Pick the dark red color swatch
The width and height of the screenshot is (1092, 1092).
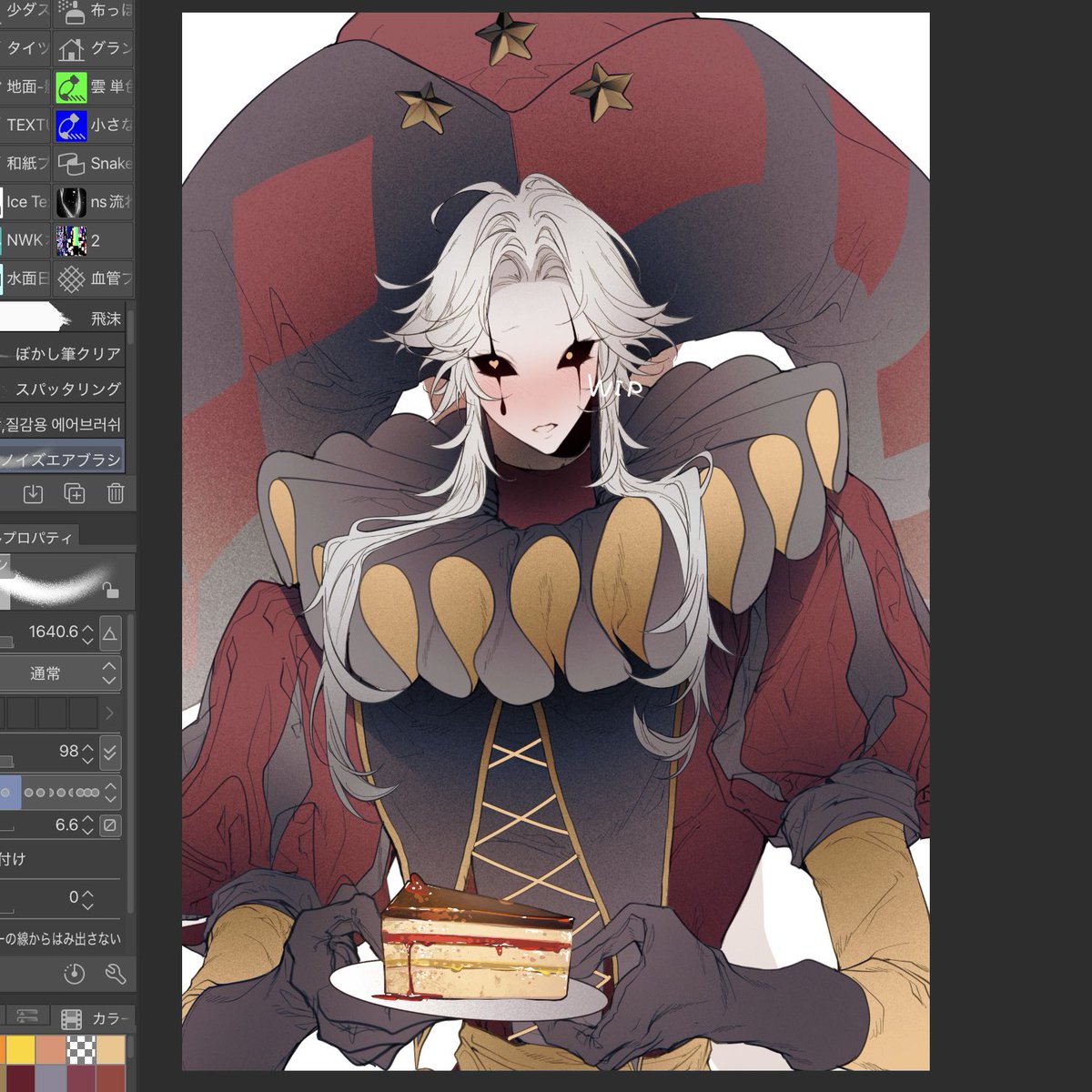click(21, 1079)
